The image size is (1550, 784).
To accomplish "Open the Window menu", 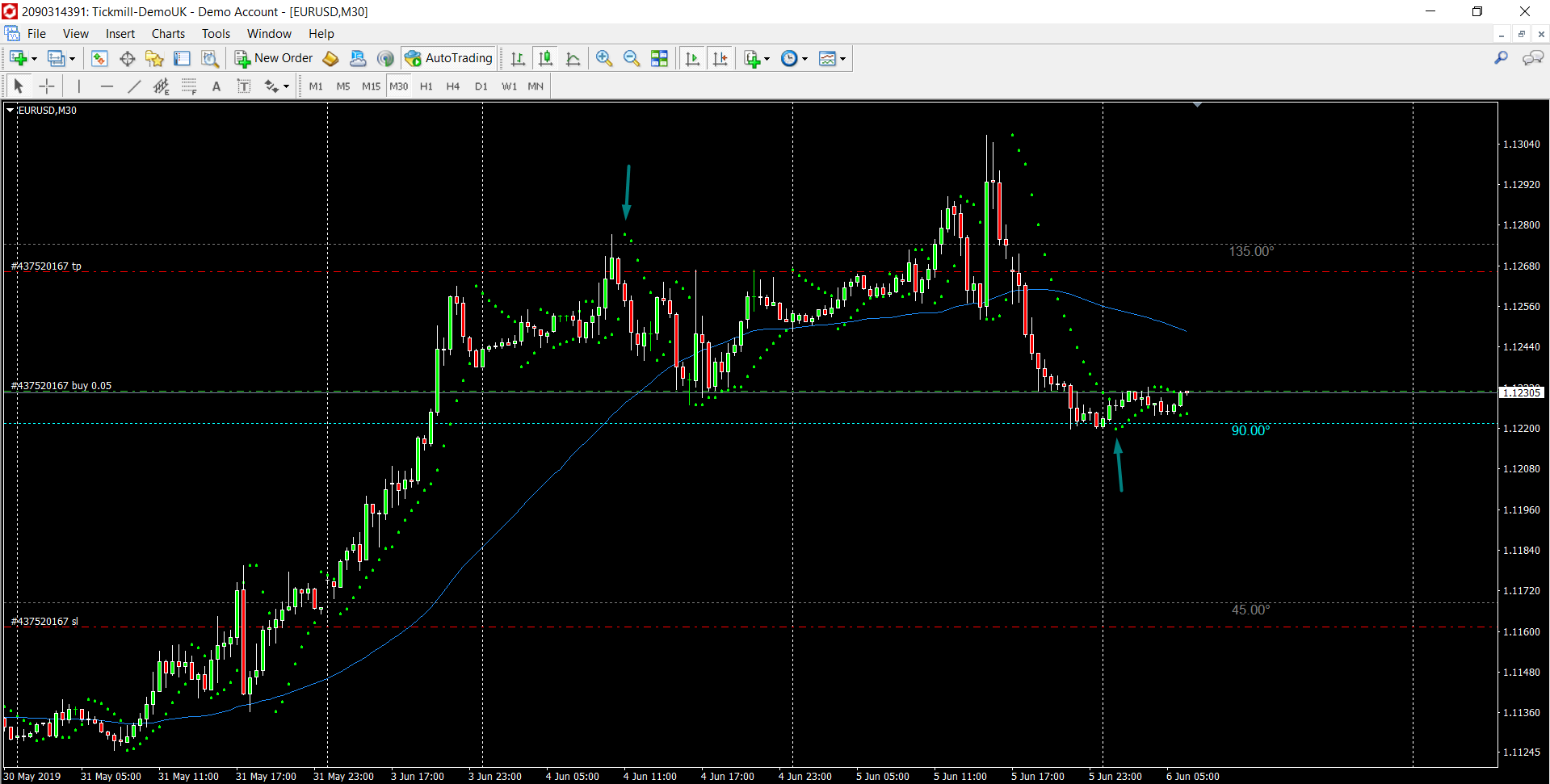I will click(269, 34).
